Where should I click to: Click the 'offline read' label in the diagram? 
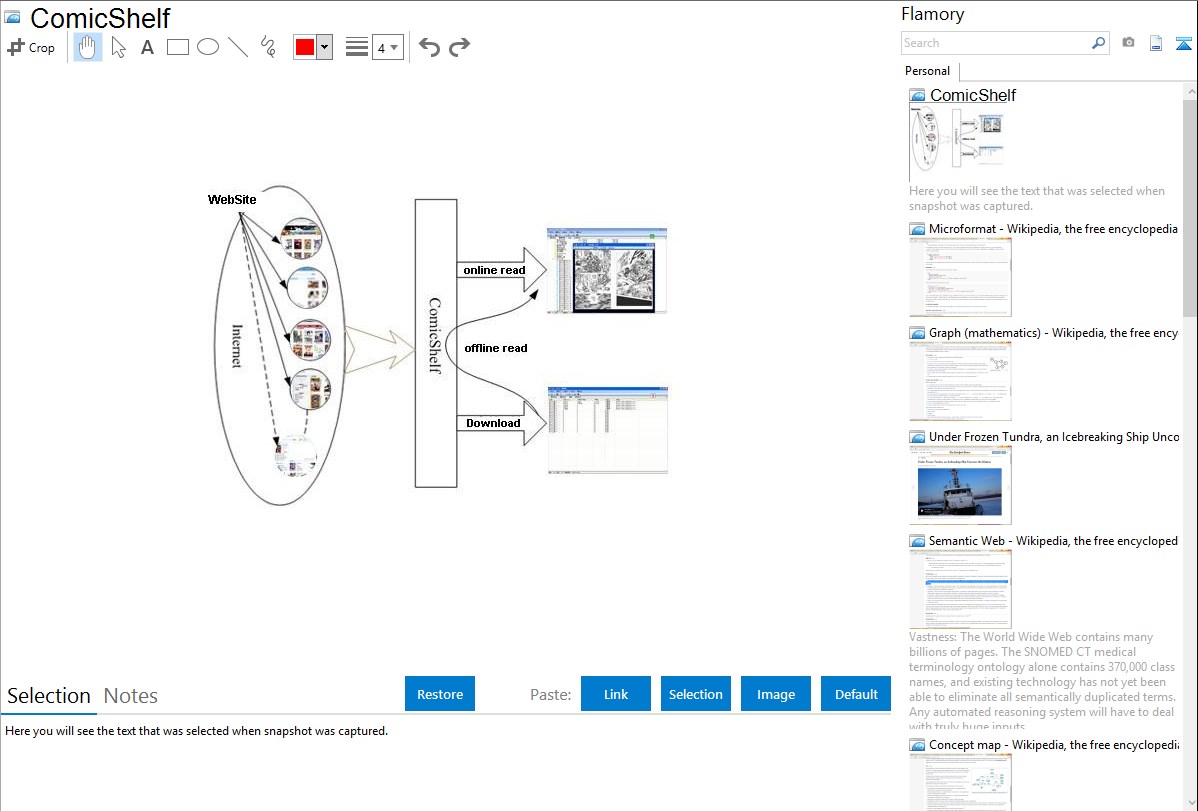496,348
